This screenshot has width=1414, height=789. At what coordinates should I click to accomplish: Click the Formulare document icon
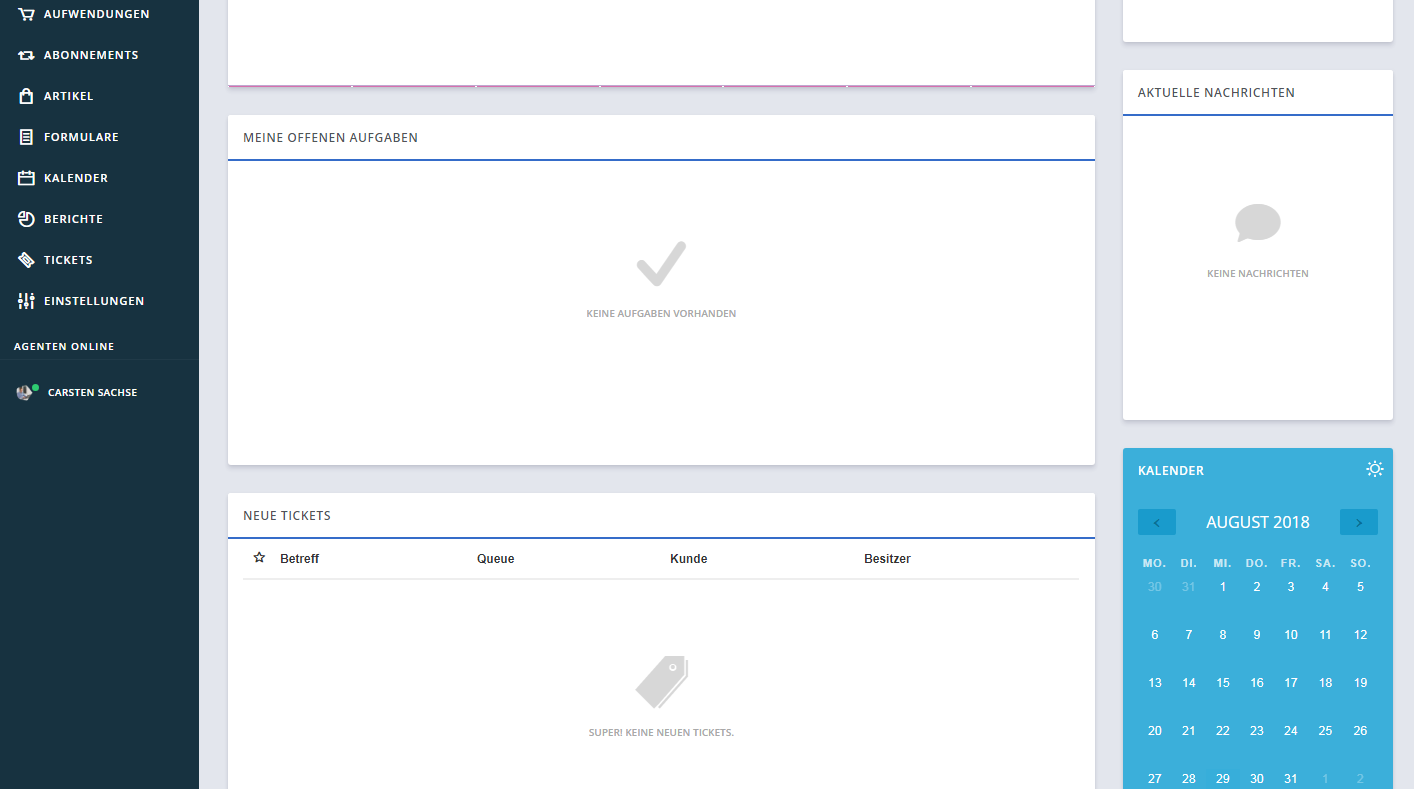(x=26, y=137)
